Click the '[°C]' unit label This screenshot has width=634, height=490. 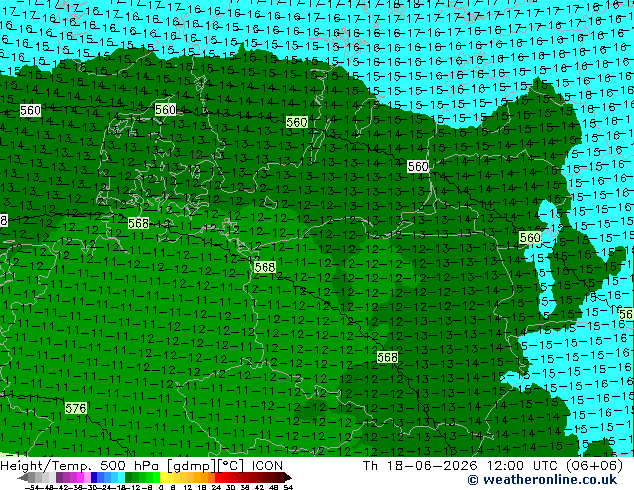click(x=230, y=466)
